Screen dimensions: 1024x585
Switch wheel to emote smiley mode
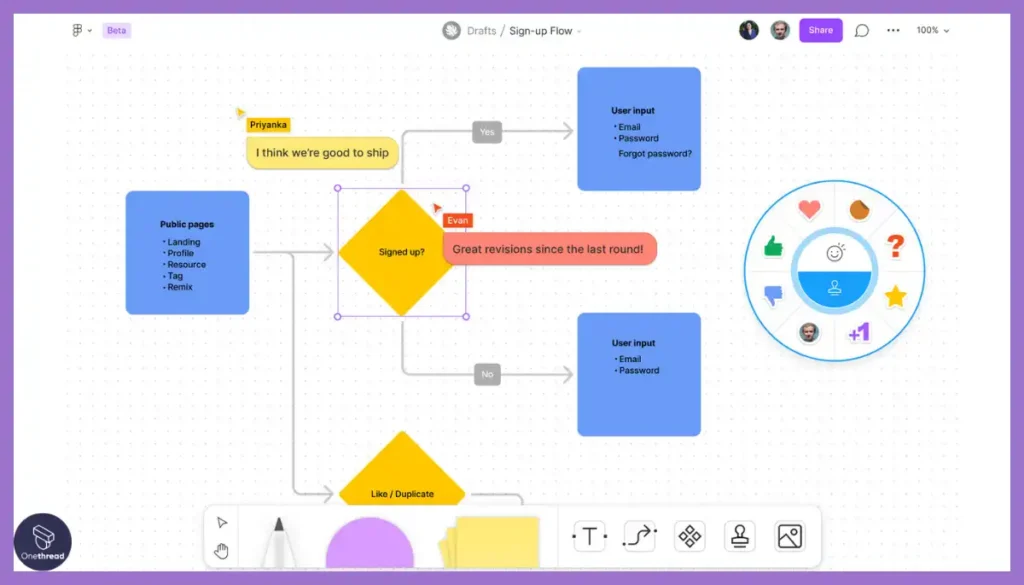835,252
